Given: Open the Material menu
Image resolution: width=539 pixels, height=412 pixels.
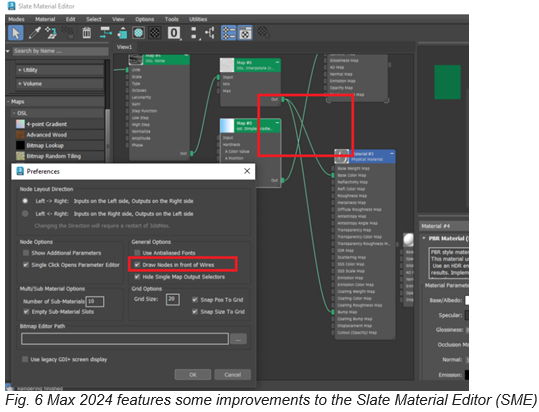Looking at the screenshot, I should coord(45,19).
